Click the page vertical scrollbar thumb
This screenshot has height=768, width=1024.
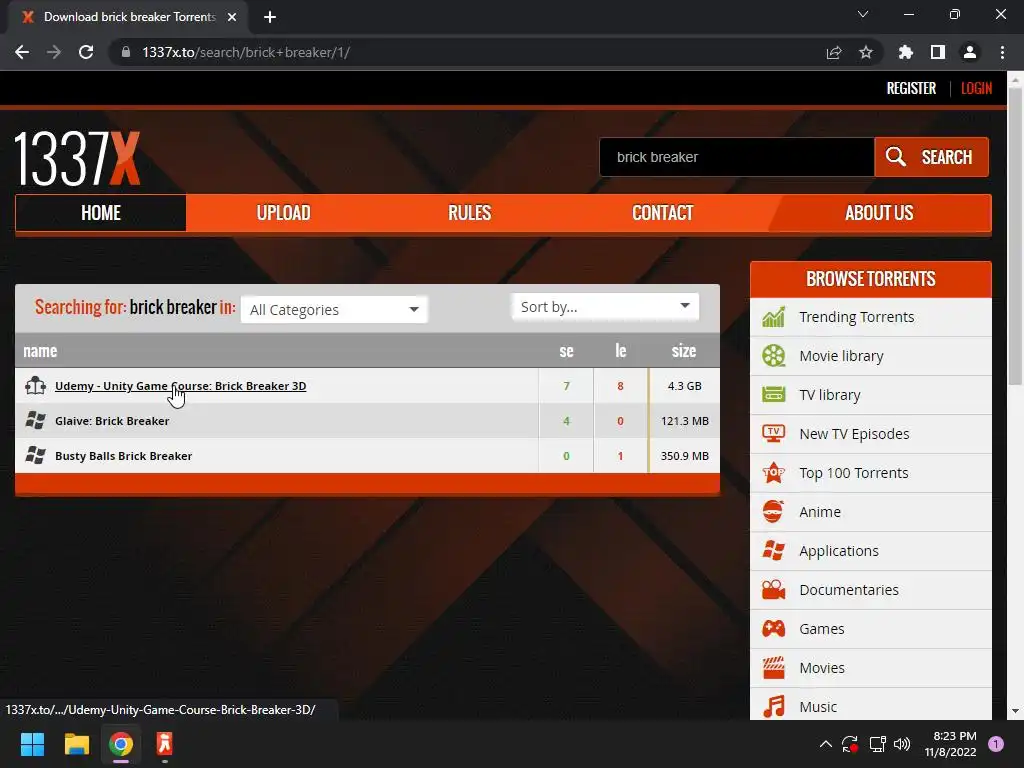click(1015, 236)
